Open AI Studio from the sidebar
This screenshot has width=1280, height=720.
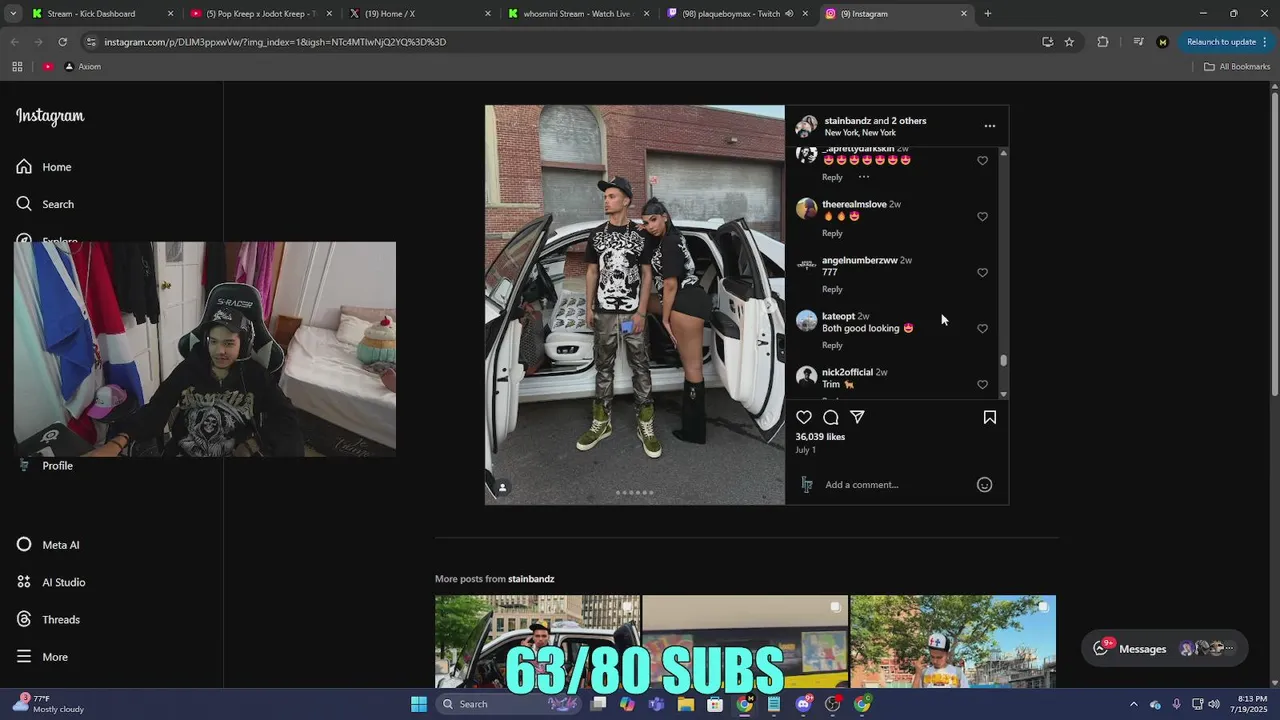click(x=51, y=582)
